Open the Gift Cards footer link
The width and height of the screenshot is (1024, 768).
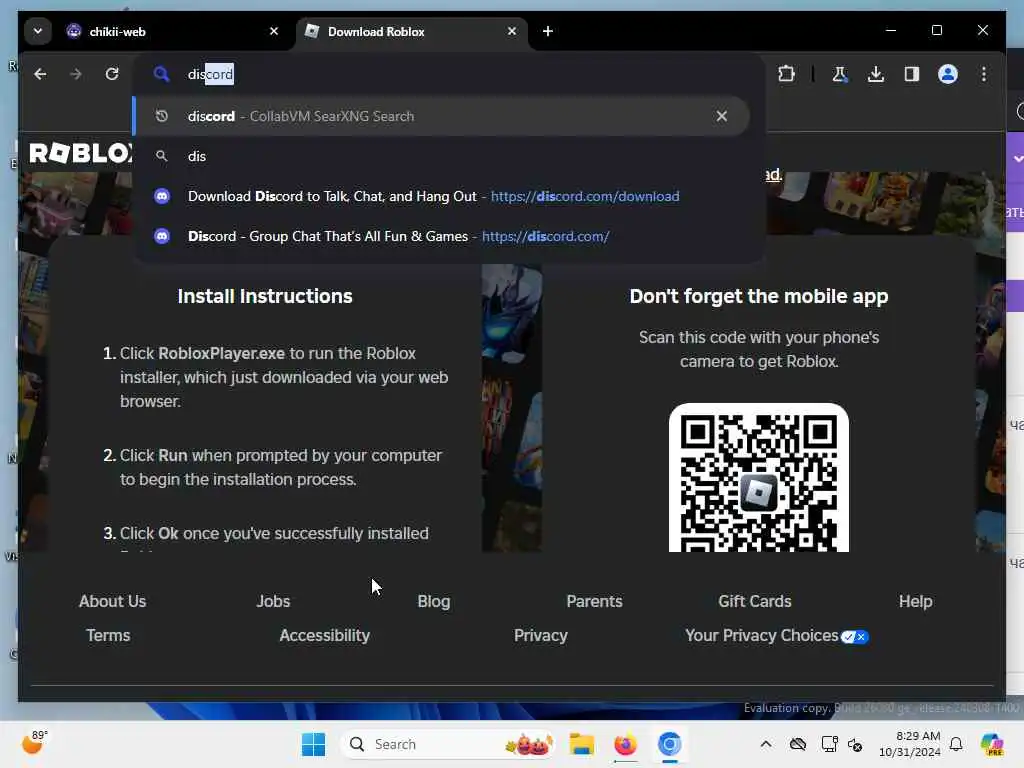click(x=755, y=601)
